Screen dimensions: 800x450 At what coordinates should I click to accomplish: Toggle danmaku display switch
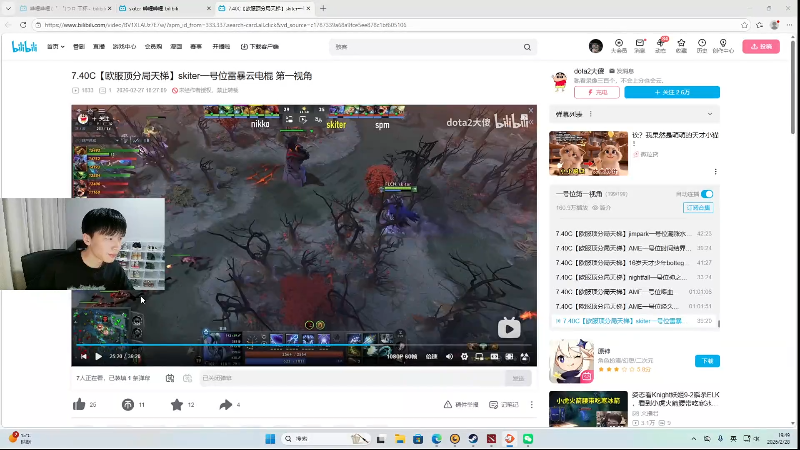click(170, 378)
